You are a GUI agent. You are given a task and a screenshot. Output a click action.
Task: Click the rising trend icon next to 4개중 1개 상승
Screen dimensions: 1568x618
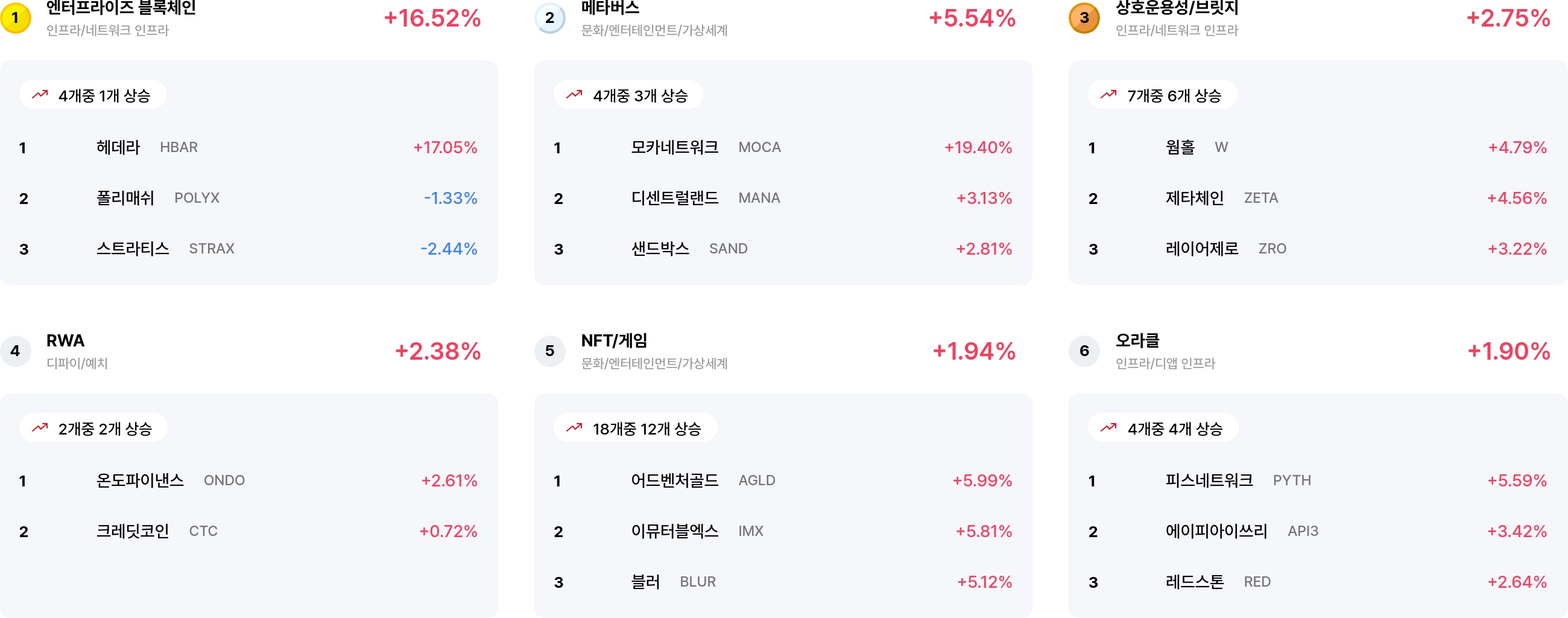coord(40,95)
